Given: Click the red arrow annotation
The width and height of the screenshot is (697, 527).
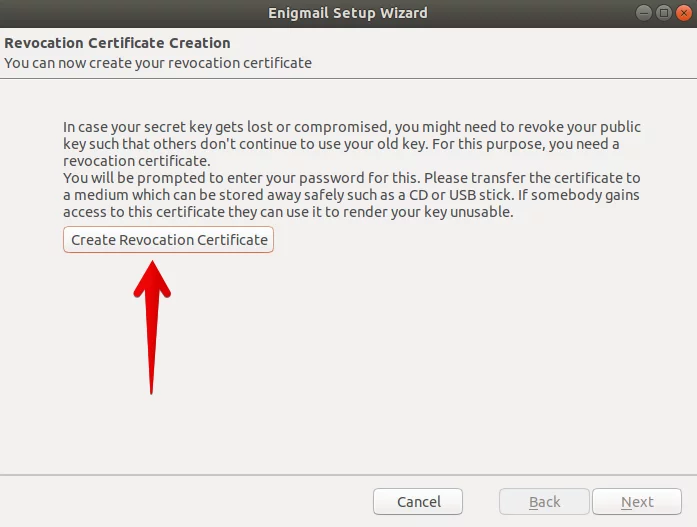Looking at the screenshot, I should pos(152,327).
